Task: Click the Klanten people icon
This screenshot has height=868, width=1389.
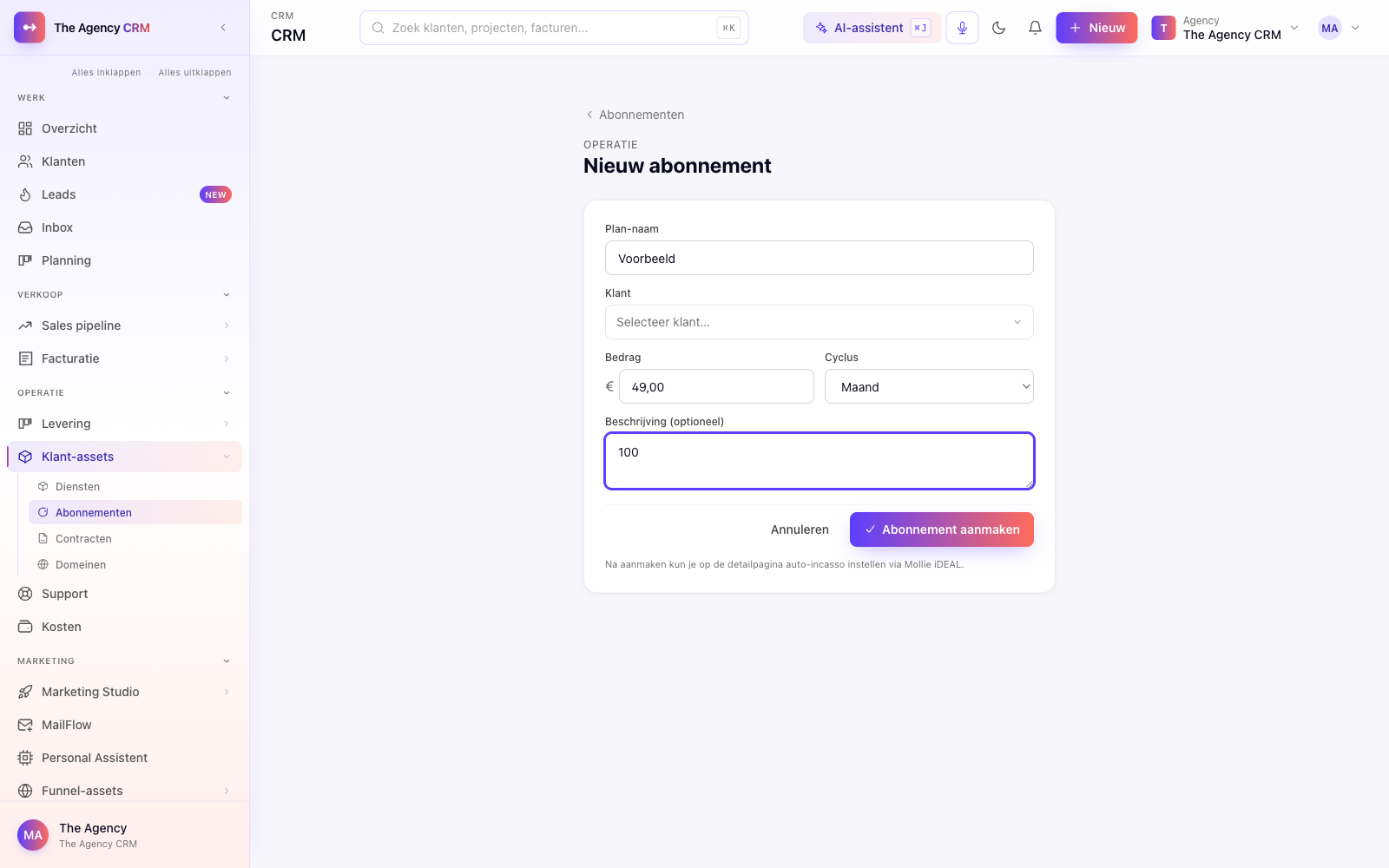Action: (25, 161)
